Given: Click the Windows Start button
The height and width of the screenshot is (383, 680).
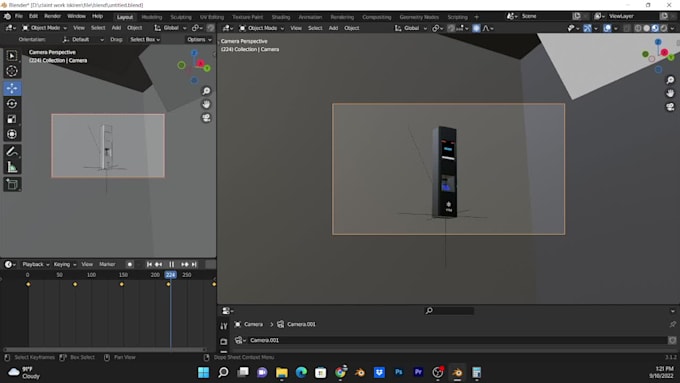Looking at the screenshot, I should tap(203, 372).
